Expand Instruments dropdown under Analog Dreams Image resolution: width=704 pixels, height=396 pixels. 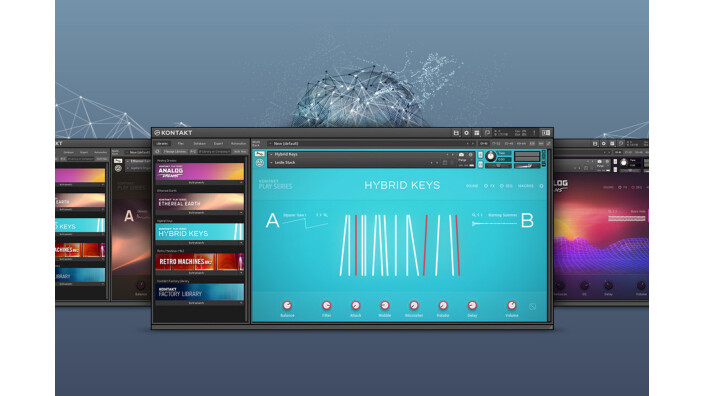coord(199,183)
